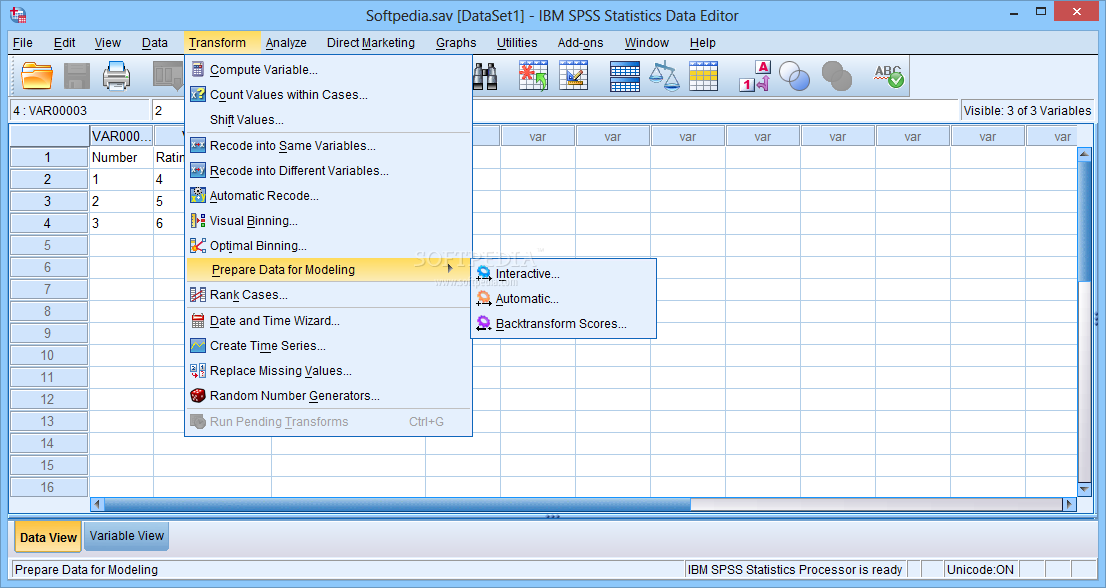The height and width of the screenshot is (588, 1106).
Task: Click the grayed Show All Variables icon
Action: pyautogui.click(x=837, y=76)
